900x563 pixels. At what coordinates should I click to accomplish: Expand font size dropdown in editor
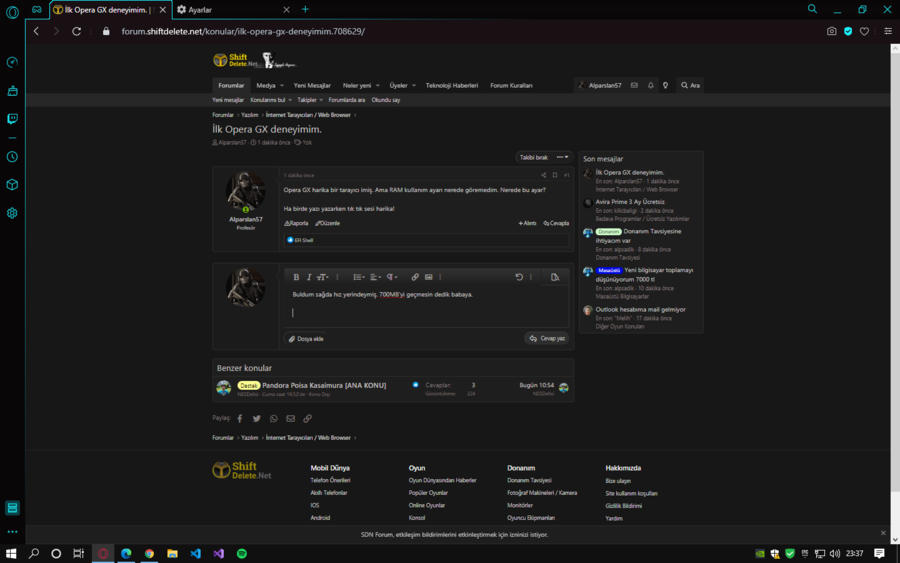tap(323, 277)
